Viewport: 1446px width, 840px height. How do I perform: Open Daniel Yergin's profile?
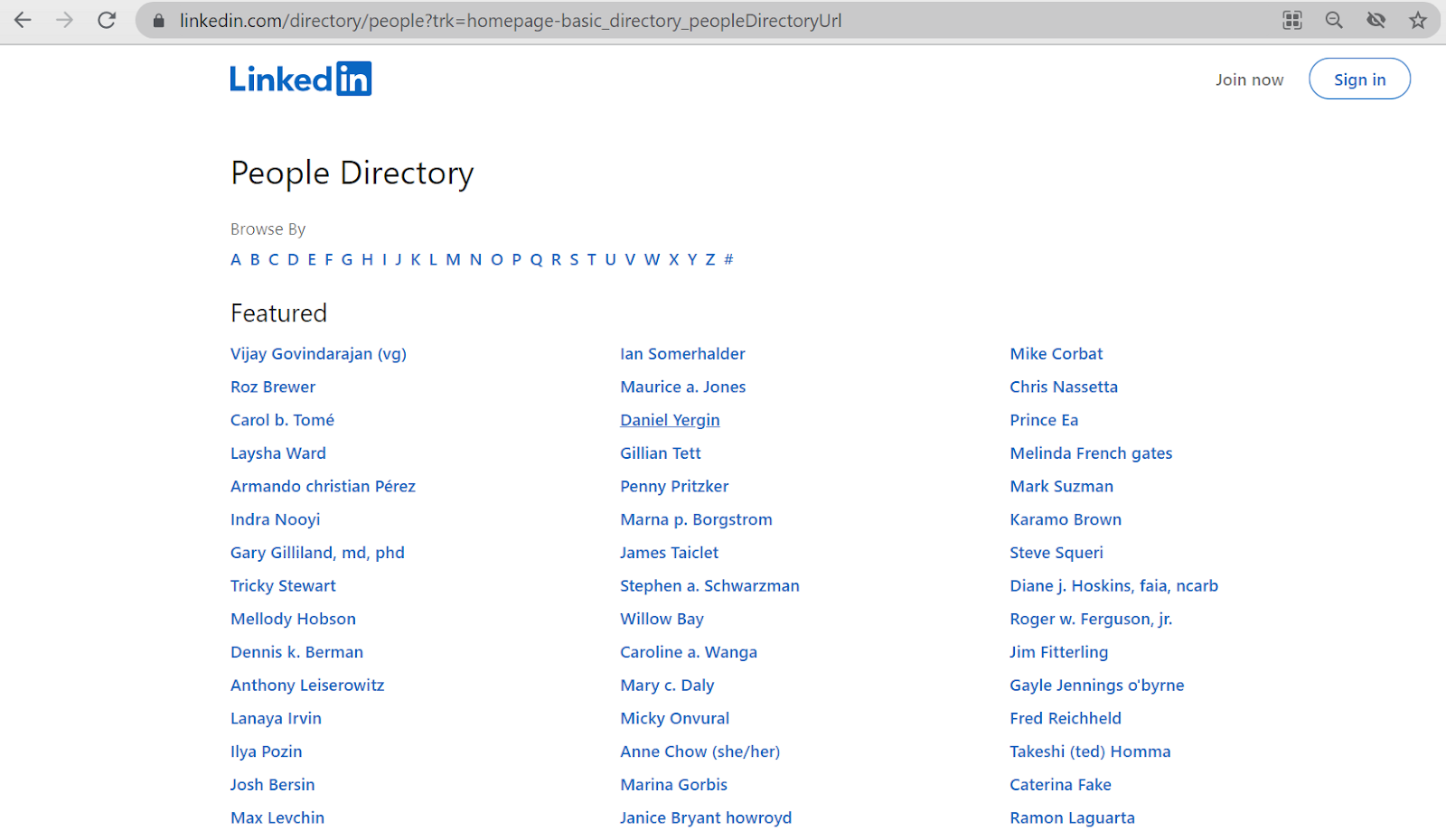(x=670, y=419)
